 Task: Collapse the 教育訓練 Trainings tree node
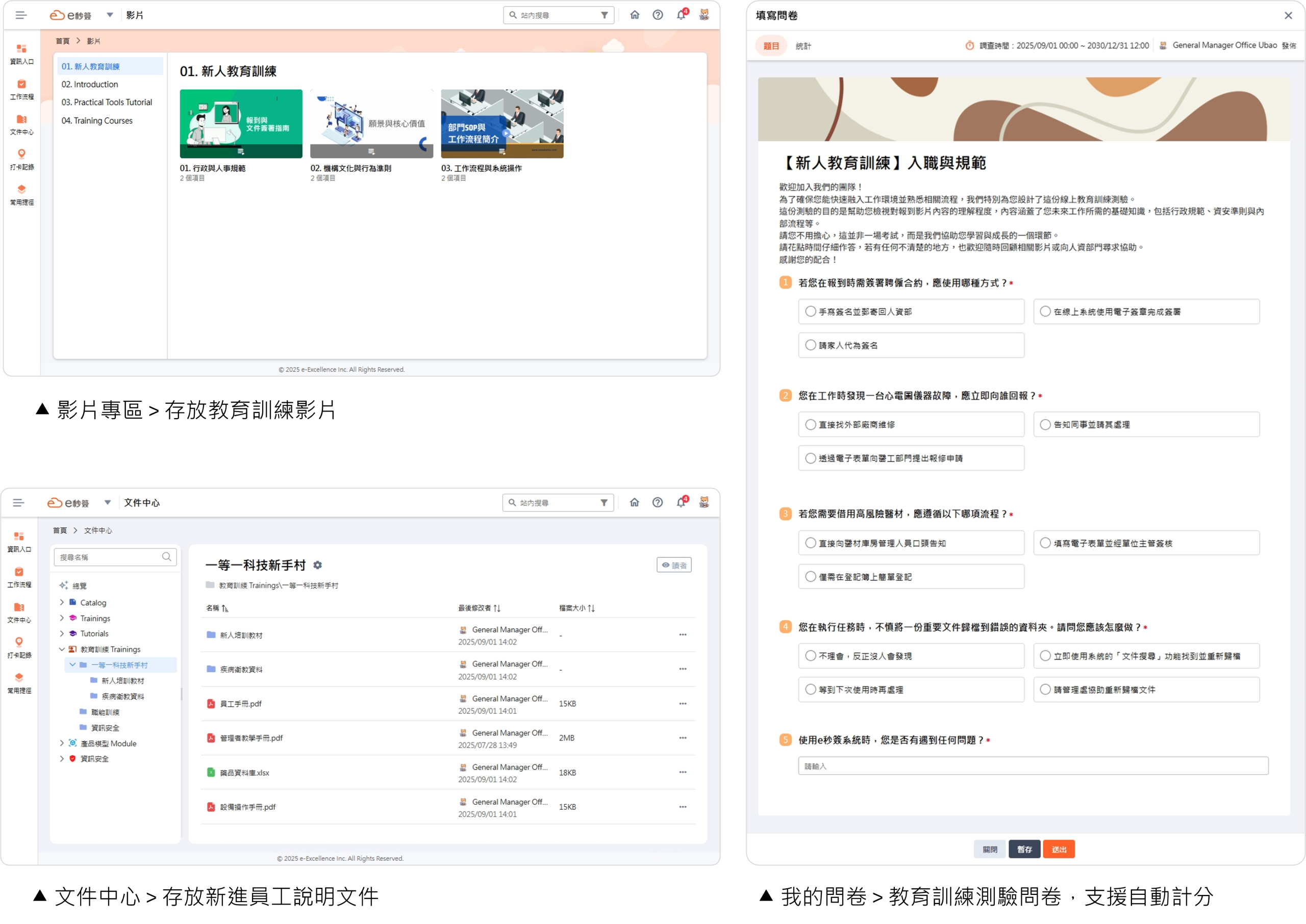click(62, 649)
